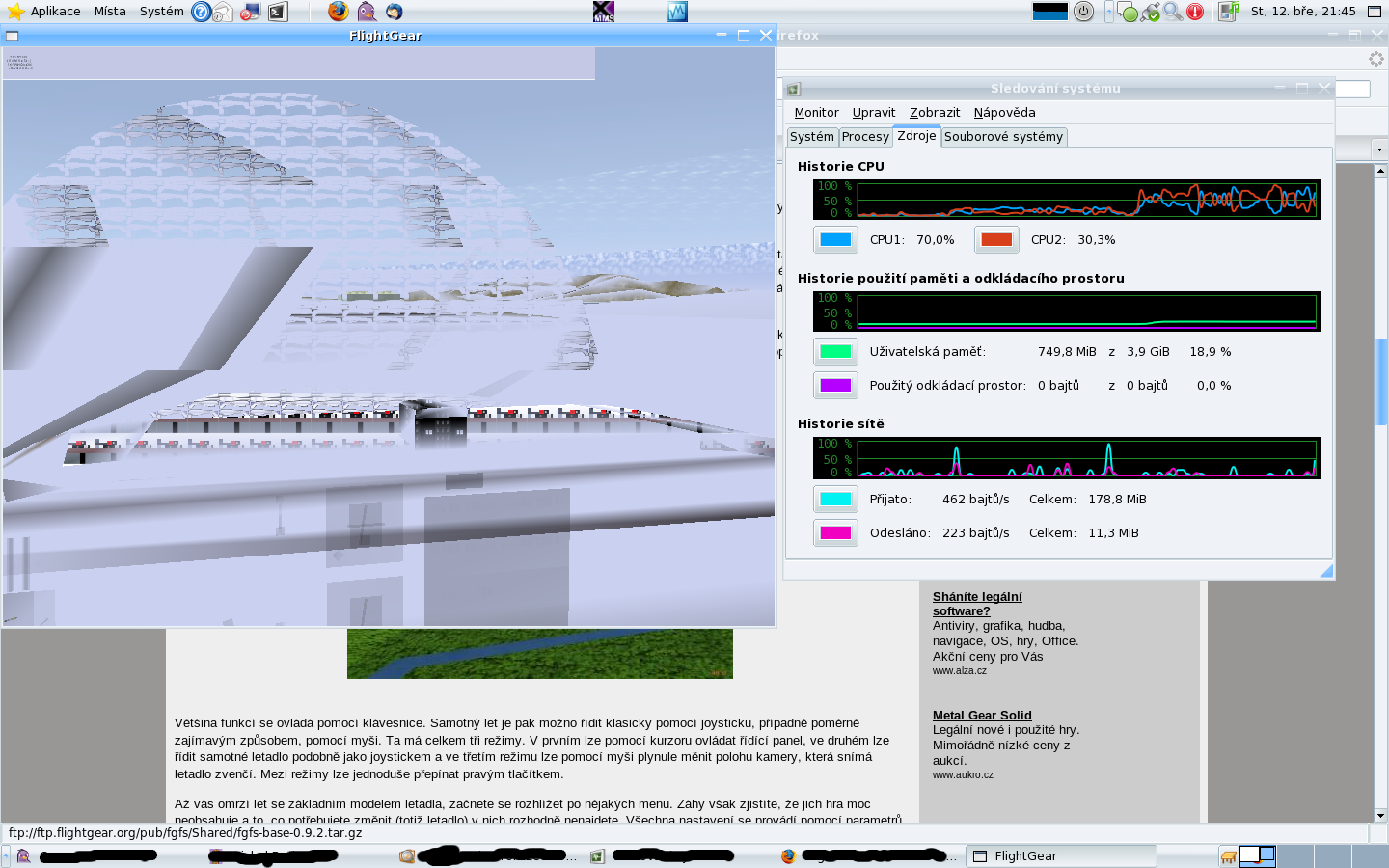
Task: Click the Metal Gear Solid link
Action: point(982,716)
